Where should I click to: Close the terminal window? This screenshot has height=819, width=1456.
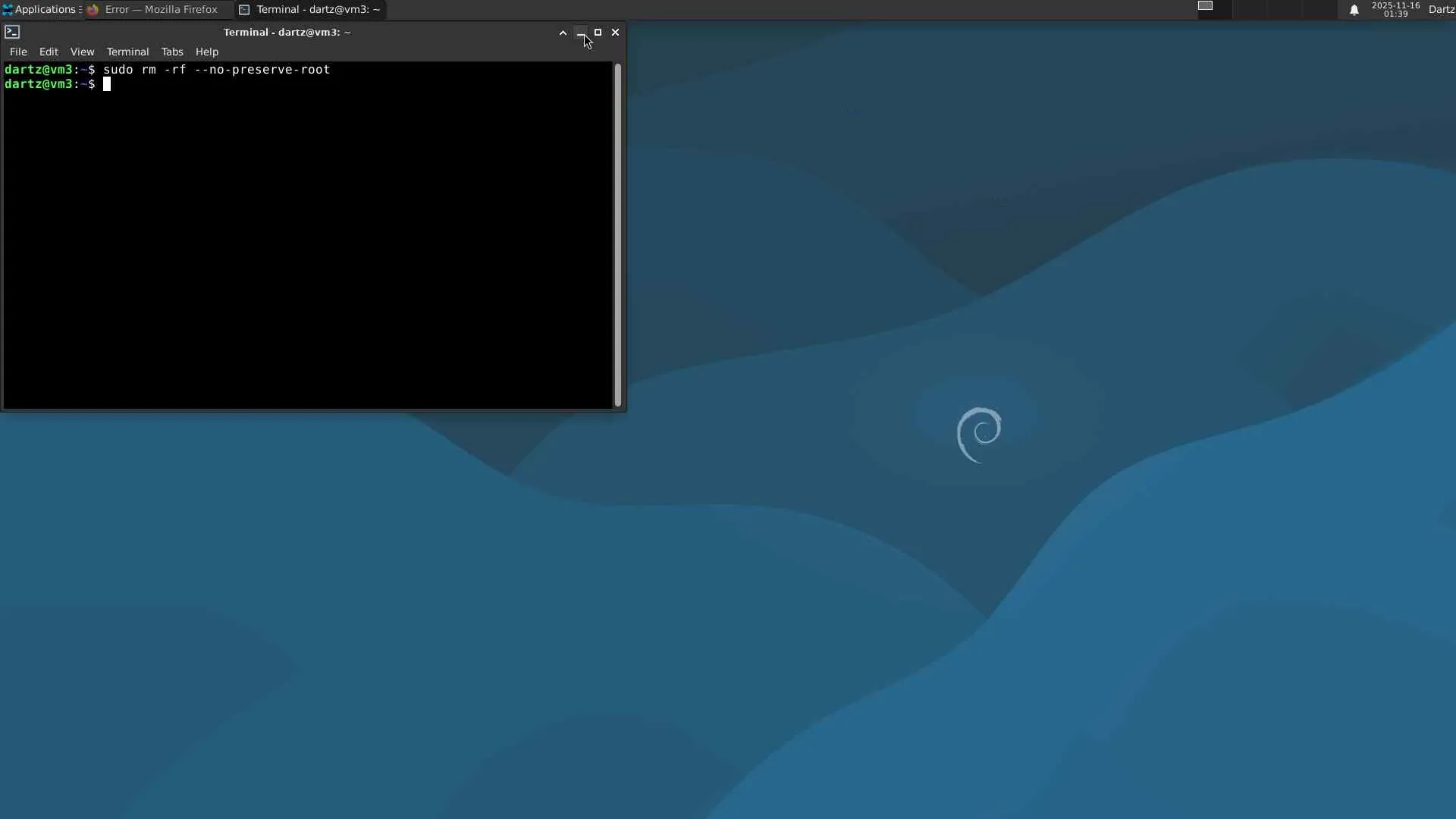pyautogui.click(x=615, y=33)
